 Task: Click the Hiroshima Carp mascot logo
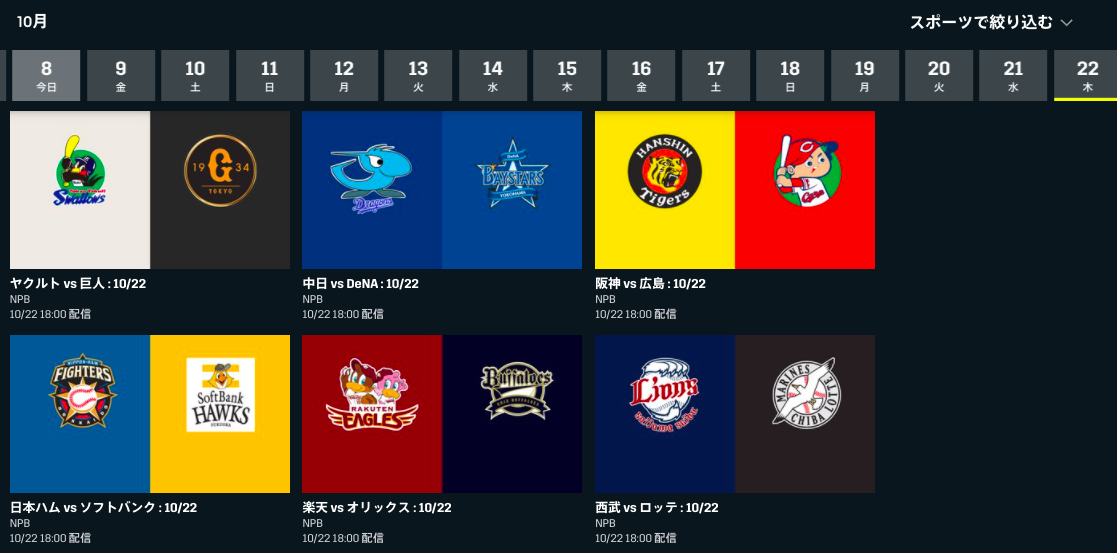tap(806, 171)
